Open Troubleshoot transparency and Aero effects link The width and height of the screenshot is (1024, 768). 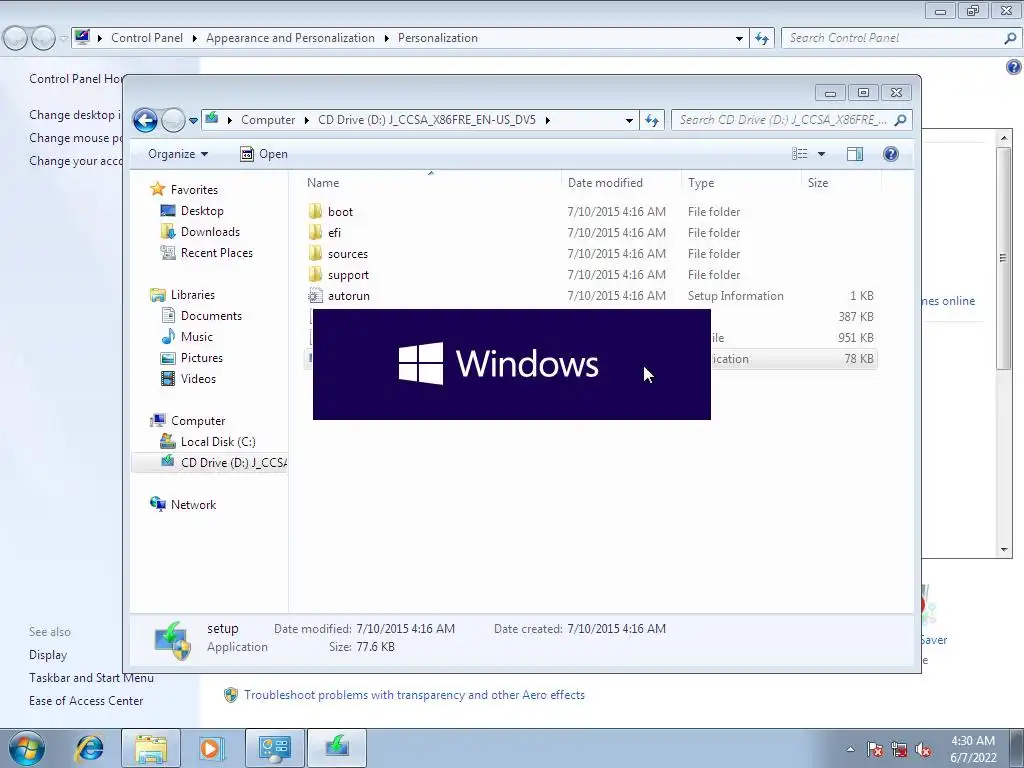(414, 695)
